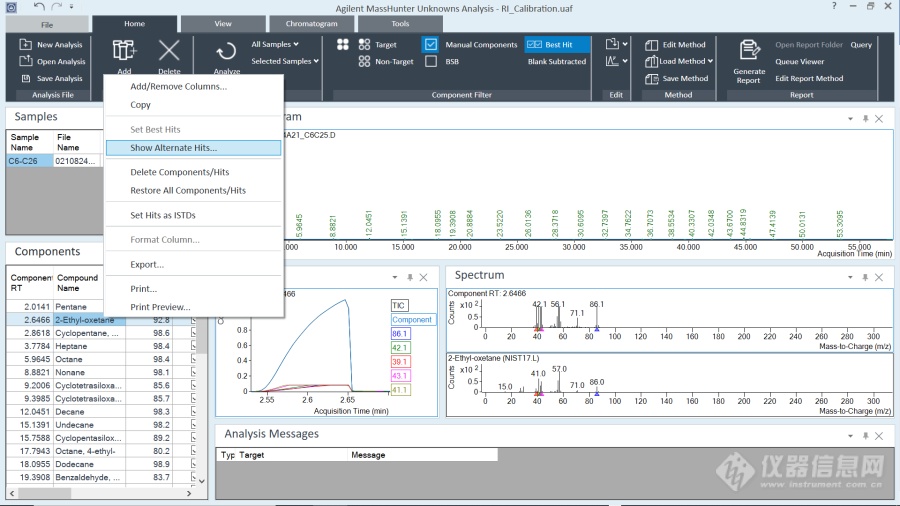Close the Chromatogram panel
This screenshot has height=506, width=900.
click(x=879, y=119)
